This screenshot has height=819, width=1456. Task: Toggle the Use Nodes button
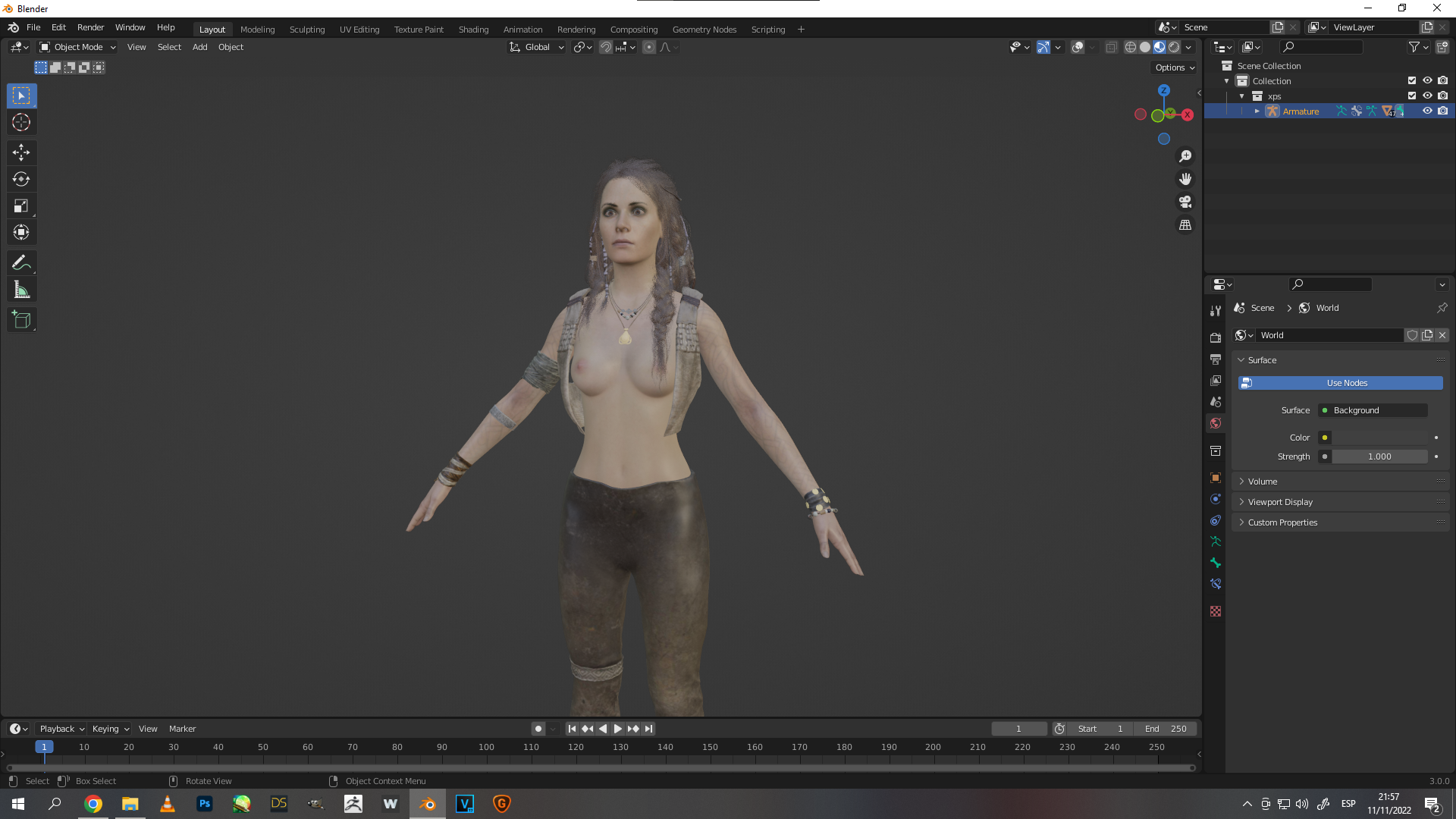pyautogui.click(x=1341, y=383)
